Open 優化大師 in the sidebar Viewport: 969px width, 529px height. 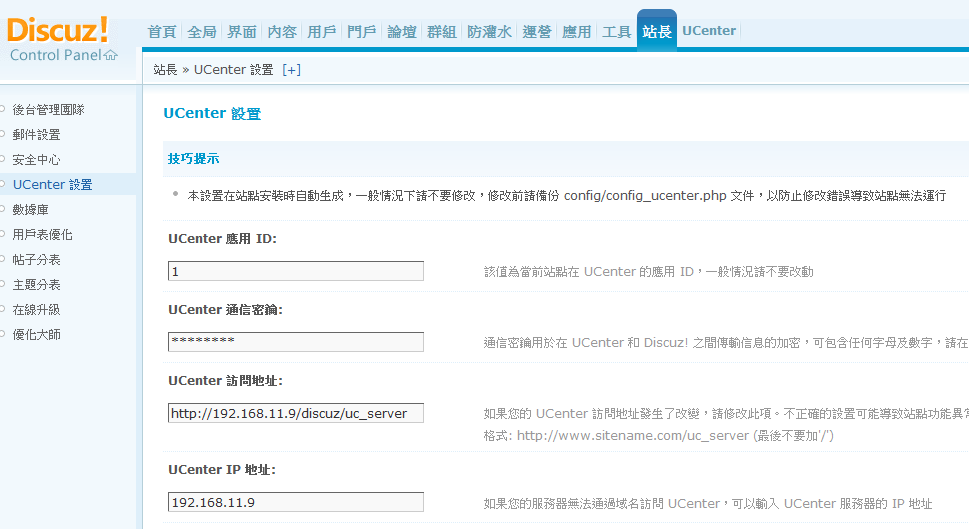36,335
